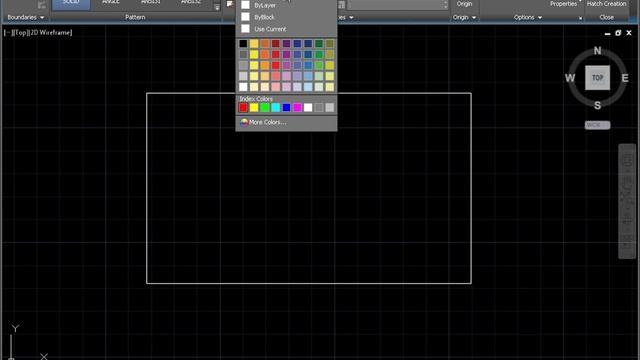Click Set Origin button
The height and width of the screenshot is (360, 640).
(x=464, y=5)
